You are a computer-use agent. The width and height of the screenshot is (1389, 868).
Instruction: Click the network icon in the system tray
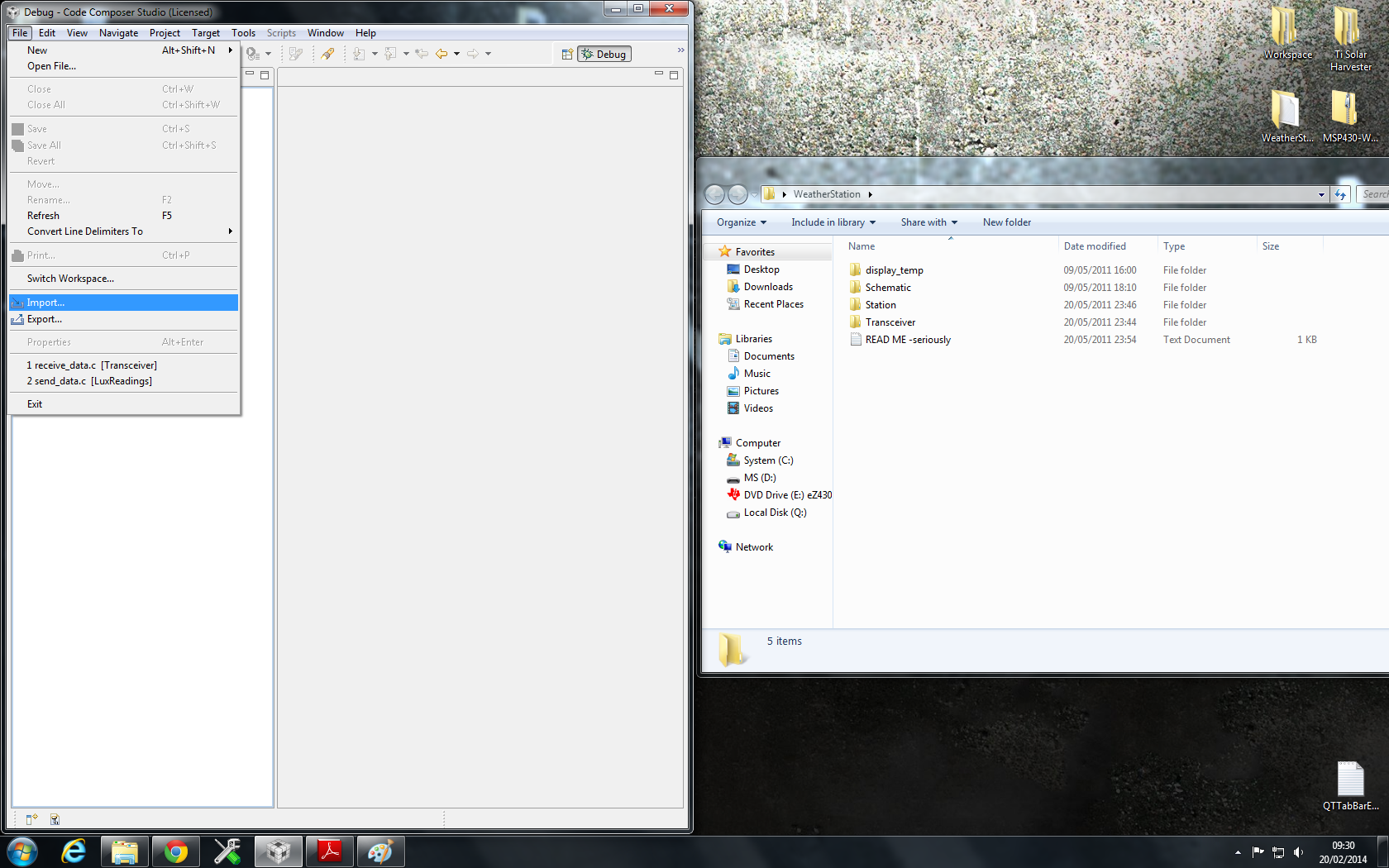(1278, 852)
